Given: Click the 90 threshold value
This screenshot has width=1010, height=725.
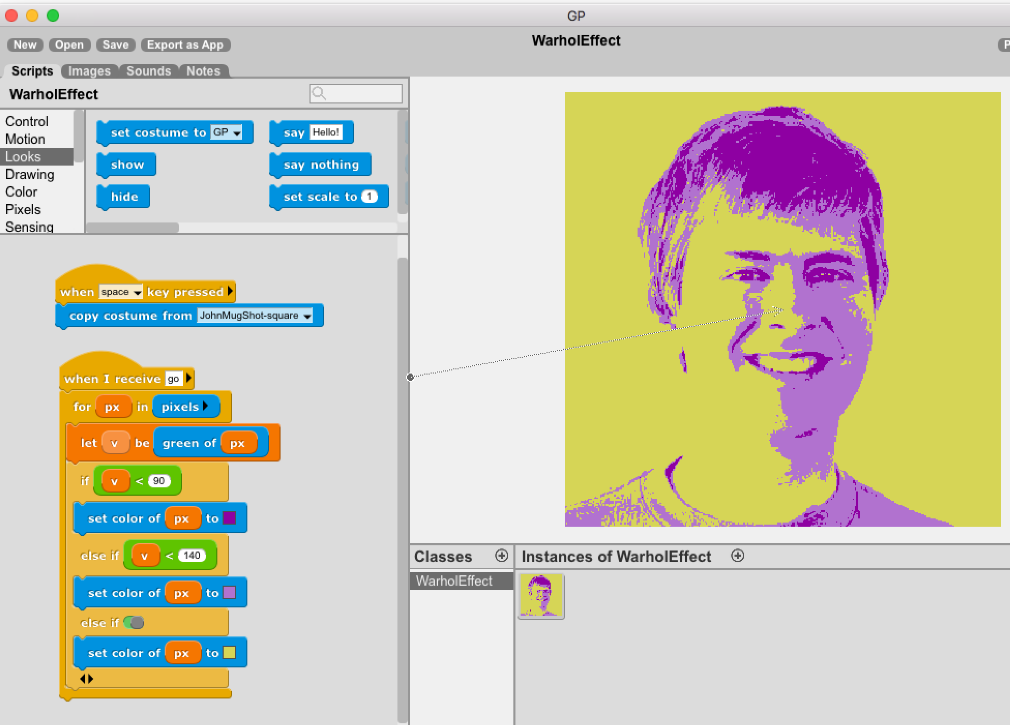Looking at the screenshot, I should 159,480.
